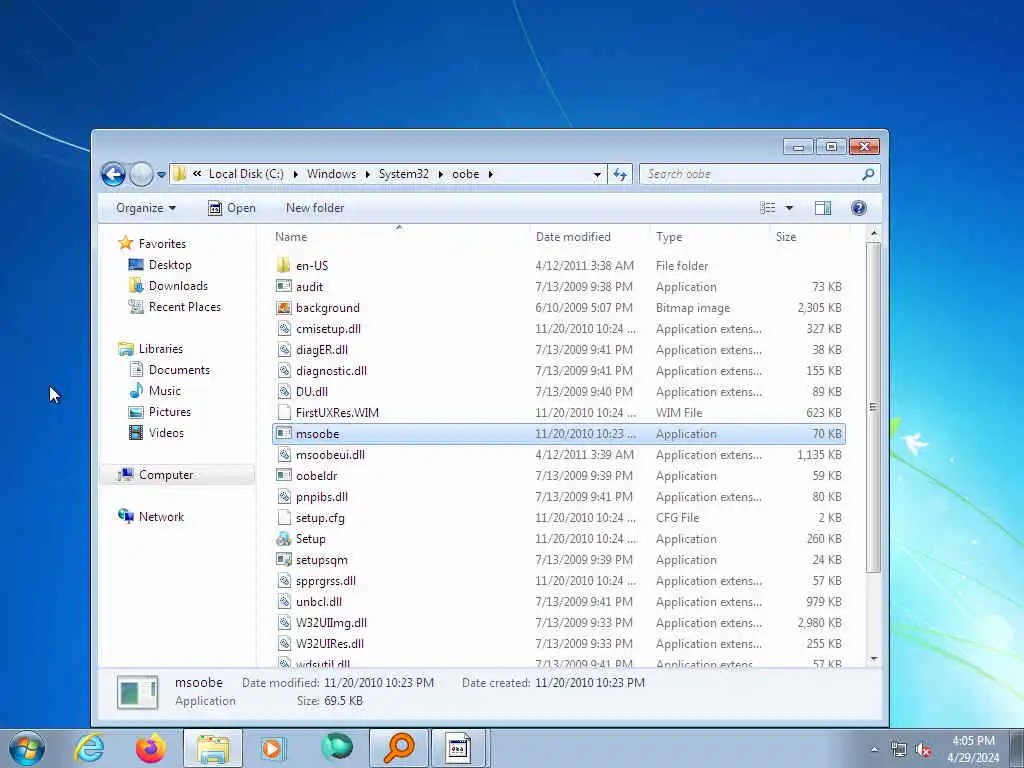Select Local Disk (C:) in address bar

coord(246,174)
